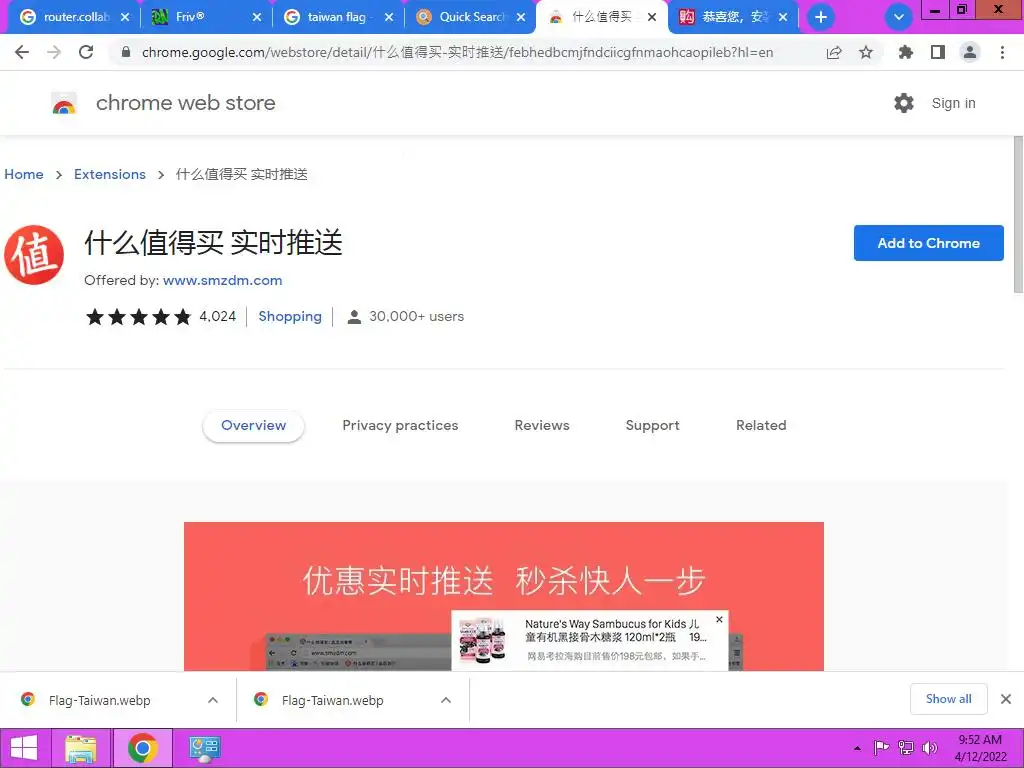Open the Support tab
1024x768 pixels.
(x=652, y=425)
